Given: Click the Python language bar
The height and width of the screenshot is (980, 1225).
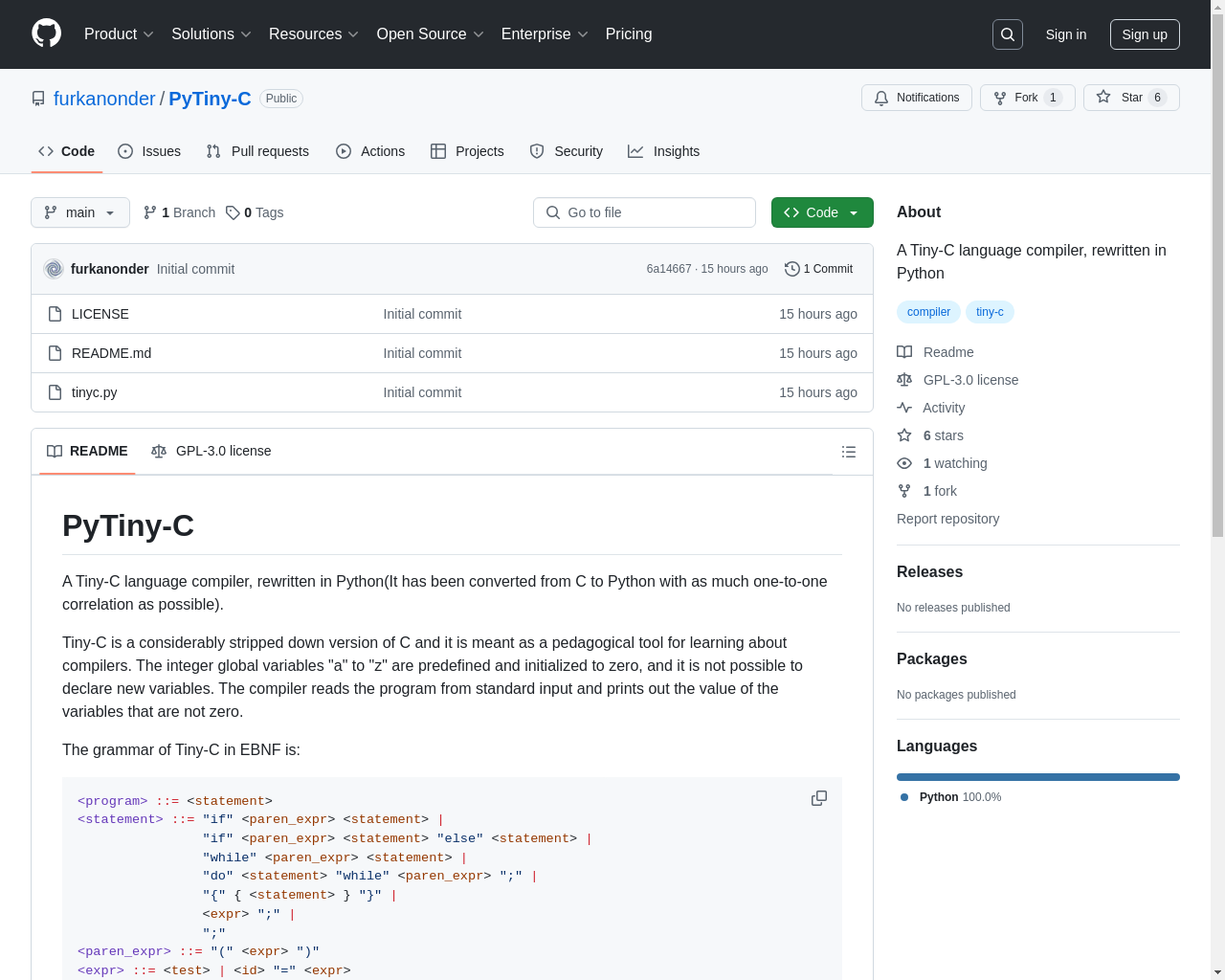Looking at the screenshot, I should coord(1038,777).
